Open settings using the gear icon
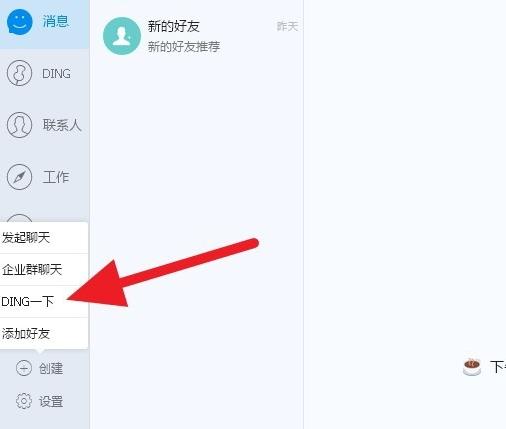This screenshot has height=429, width=506. click(x=24, y=401)
